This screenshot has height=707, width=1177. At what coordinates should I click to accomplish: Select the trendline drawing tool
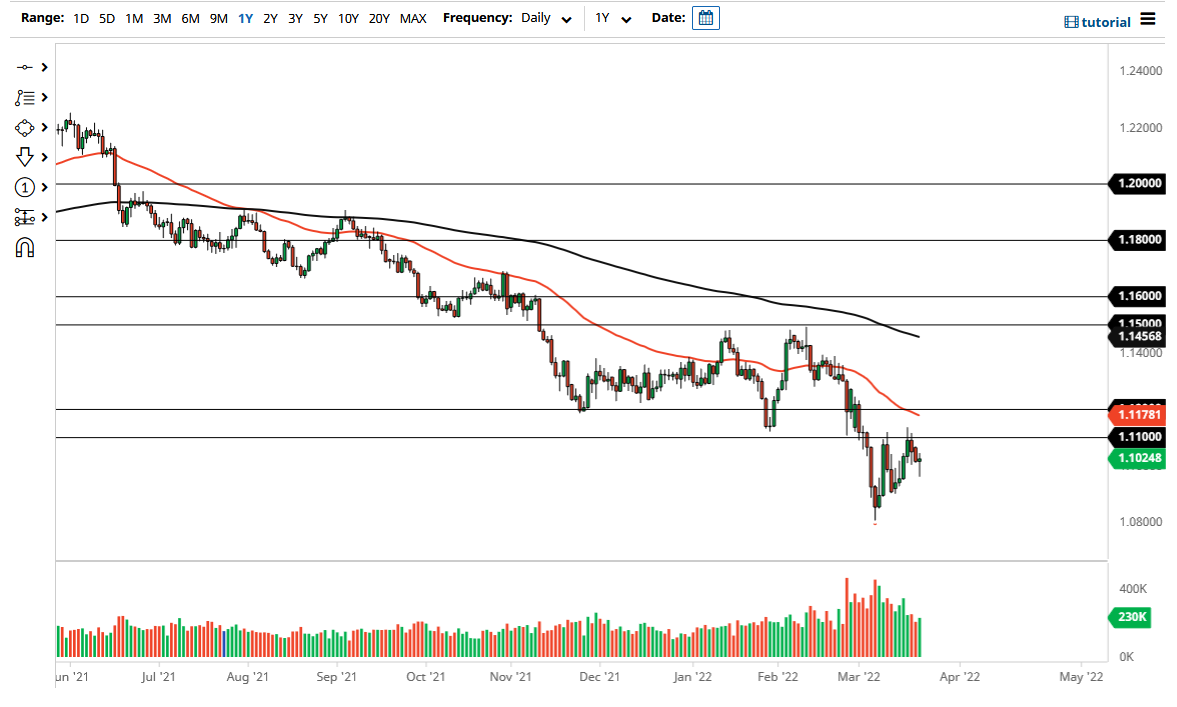tap(24, 67)
